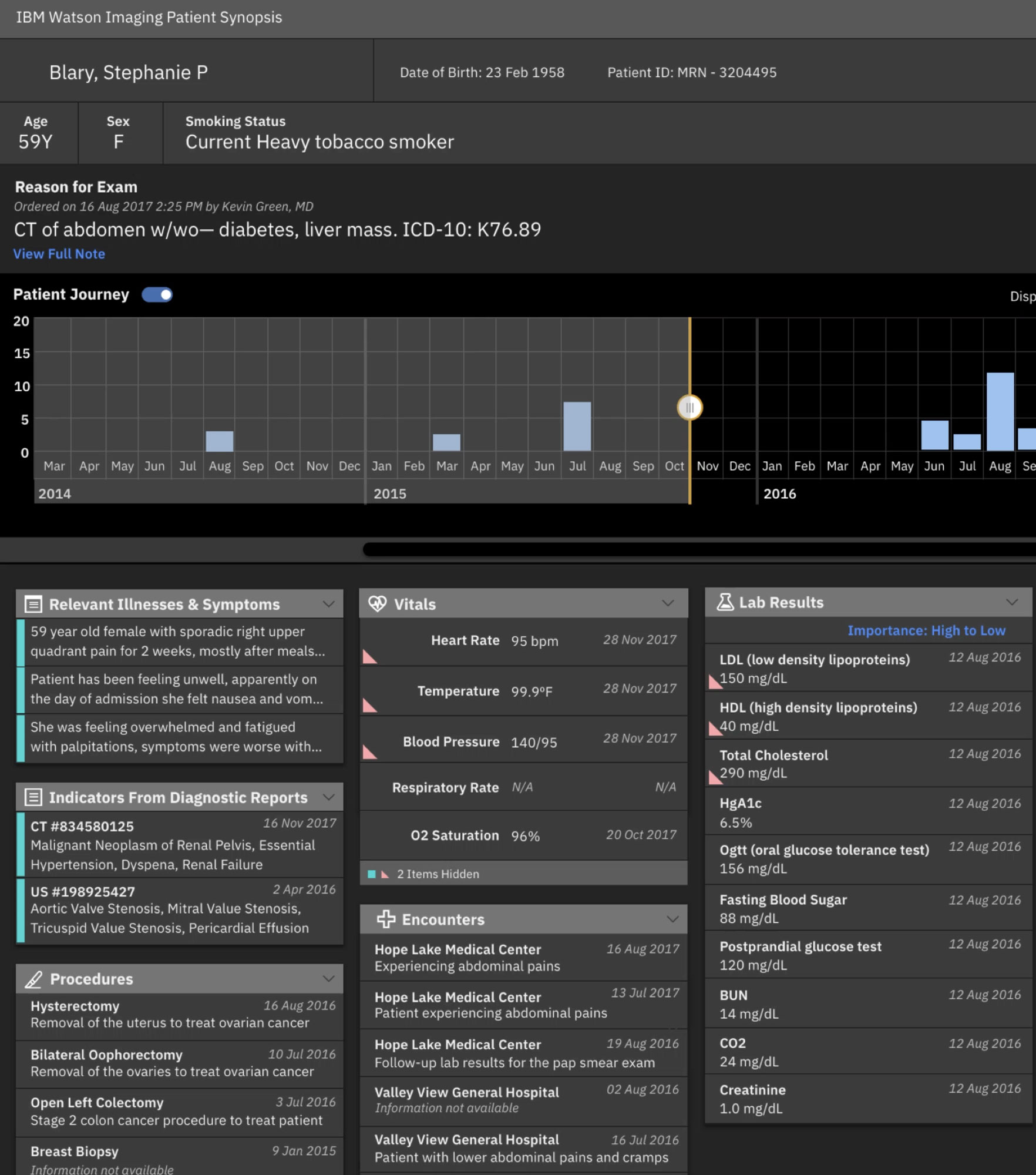
Task: Click the Creatinine 1.0 mg/dL lab result
Action: (x=868, y=1099)
